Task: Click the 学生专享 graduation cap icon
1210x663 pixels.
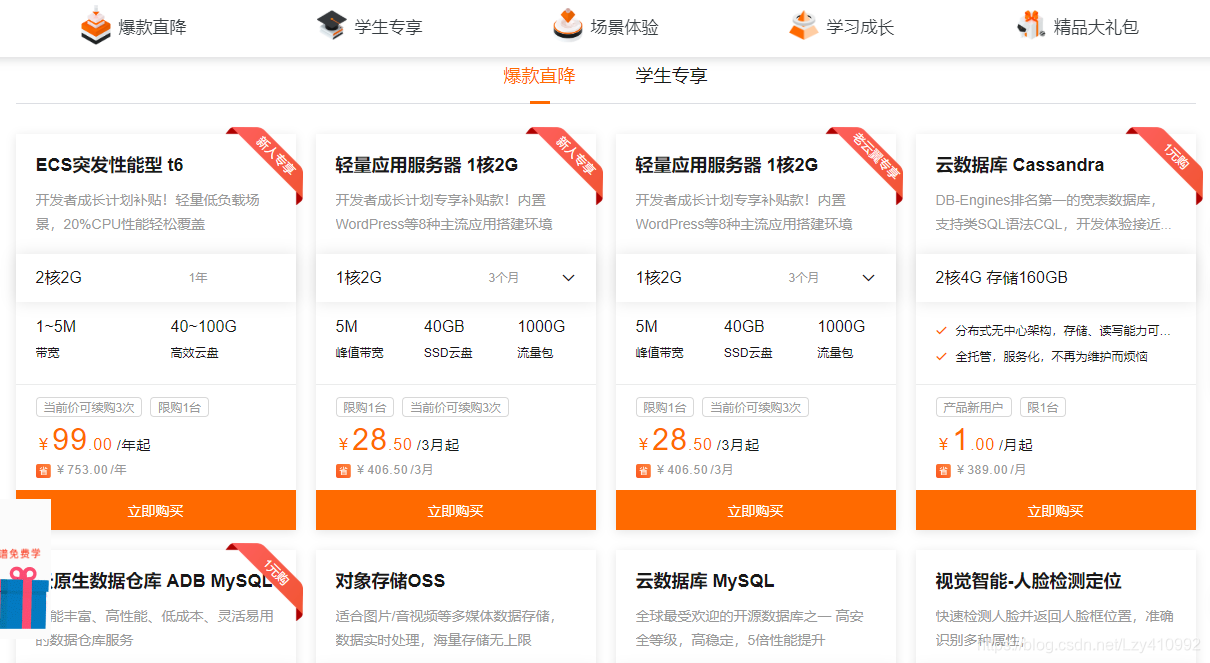Action: pyautogui.click(x=332, y=25)
